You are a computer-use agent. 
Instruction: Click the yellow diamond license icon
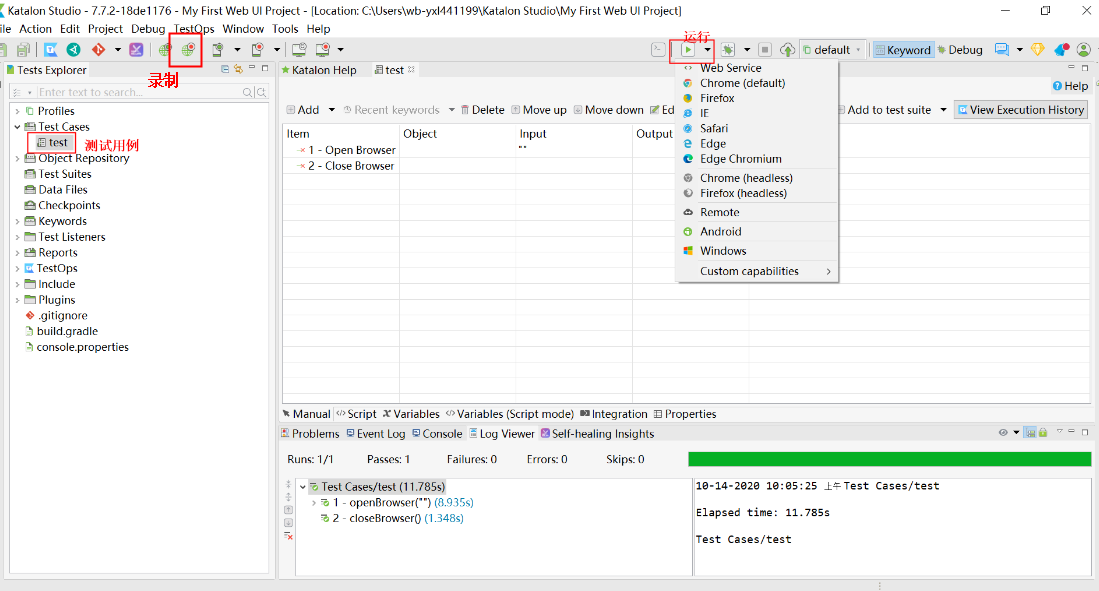(1037, 50)
